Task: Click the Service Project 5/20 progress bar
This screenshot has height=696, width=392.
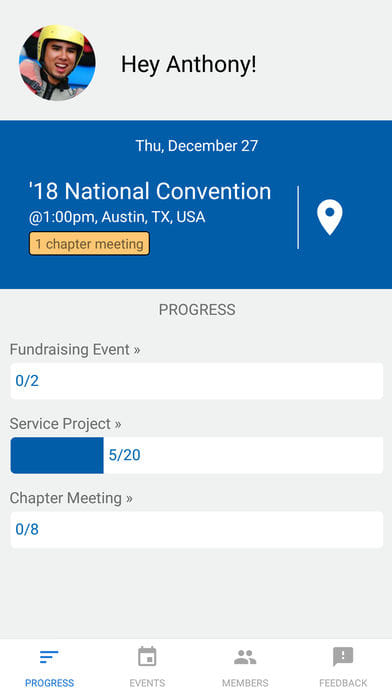Action: (x=197, y=455)
